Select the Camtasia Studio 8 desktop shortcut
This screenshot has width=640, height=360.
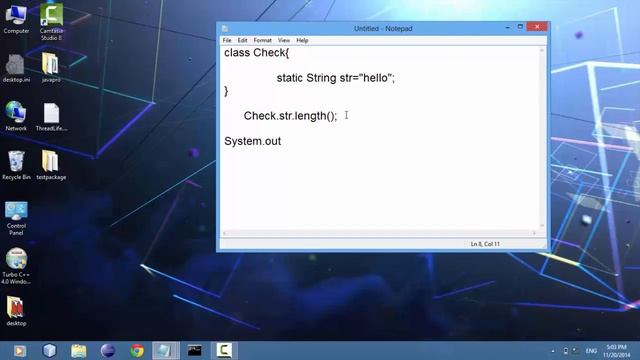[51, 21]
